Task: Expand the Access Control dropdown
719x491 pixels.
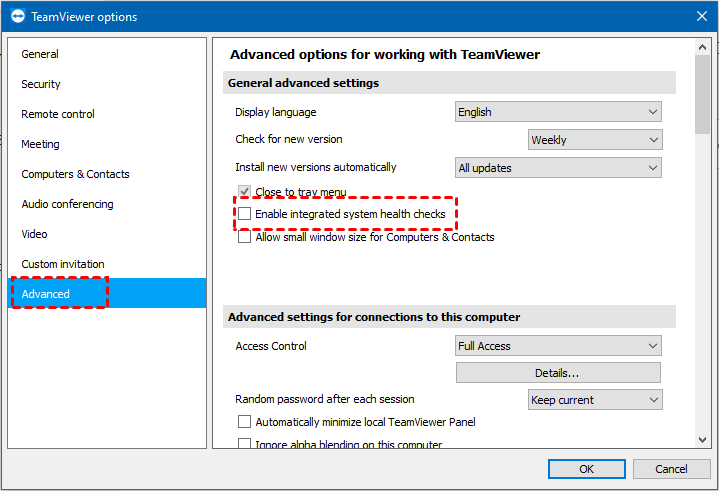Action: click(558, 346)
